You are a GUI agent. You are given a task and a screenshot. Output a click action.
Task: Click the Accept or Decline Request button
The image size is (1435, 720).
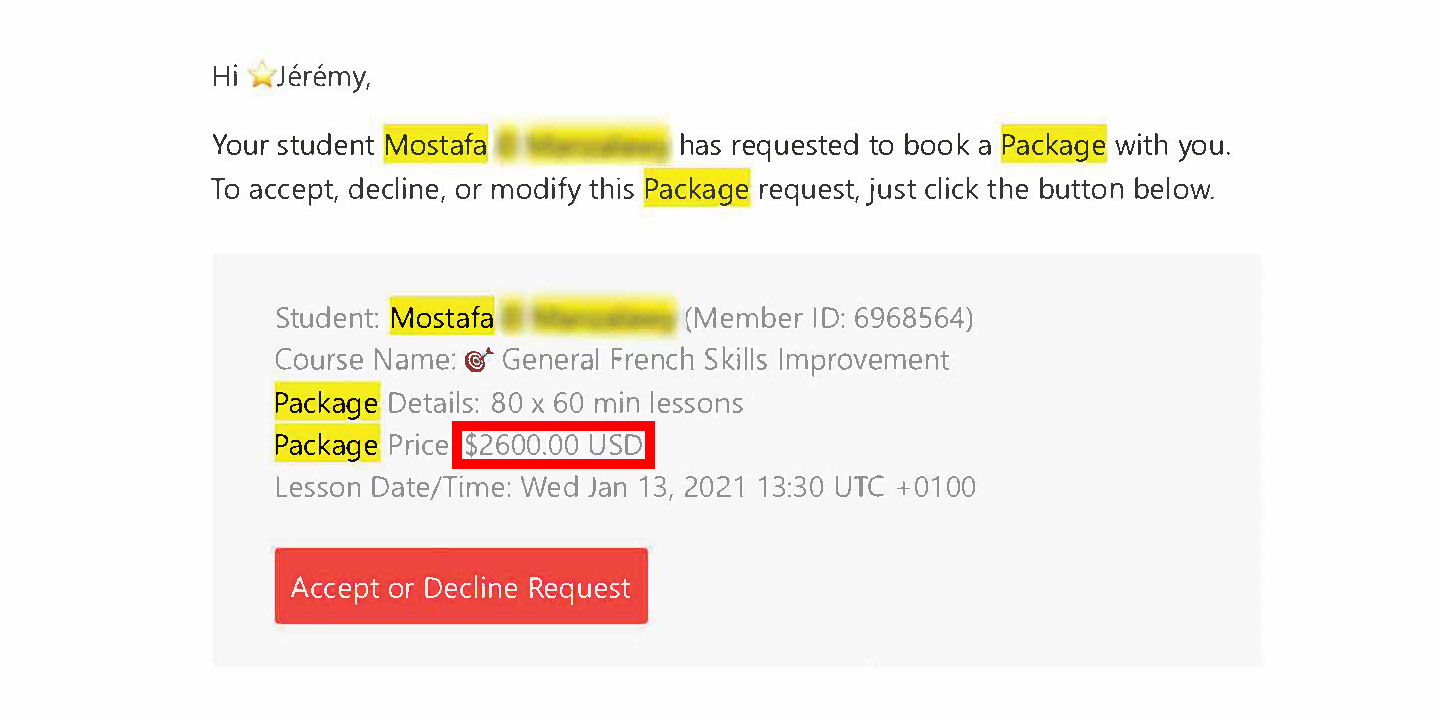[461, 586]
